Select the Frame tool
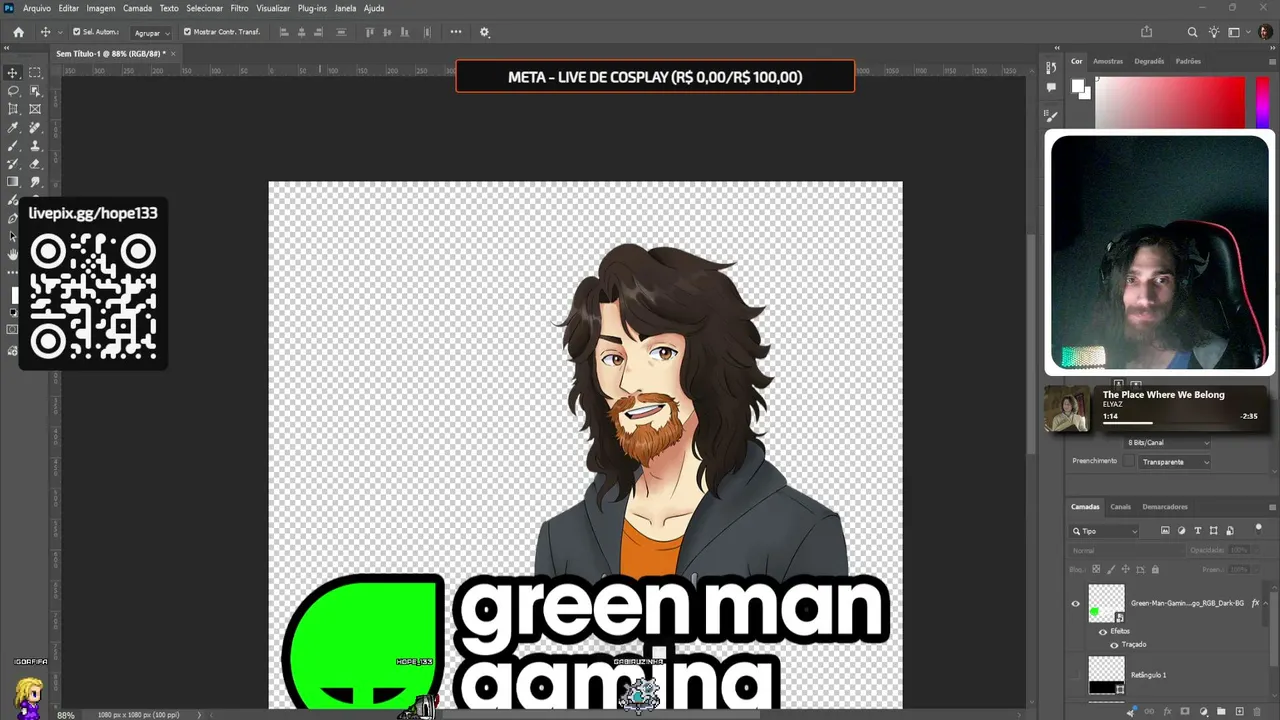Image resolution: width=1280 pixels, height=720 pixels. click(35, 109)
